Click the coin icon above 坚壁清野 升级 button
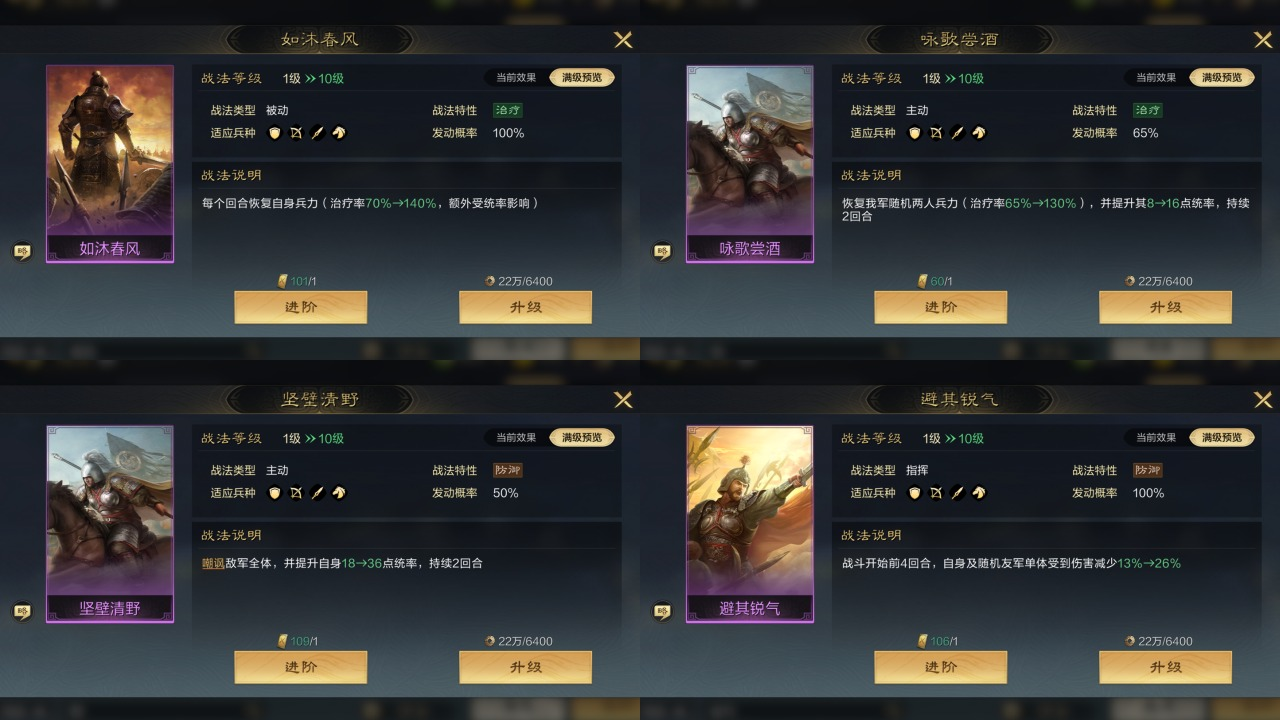Viewport: 1280px width, 720px height. click(490, 641)
